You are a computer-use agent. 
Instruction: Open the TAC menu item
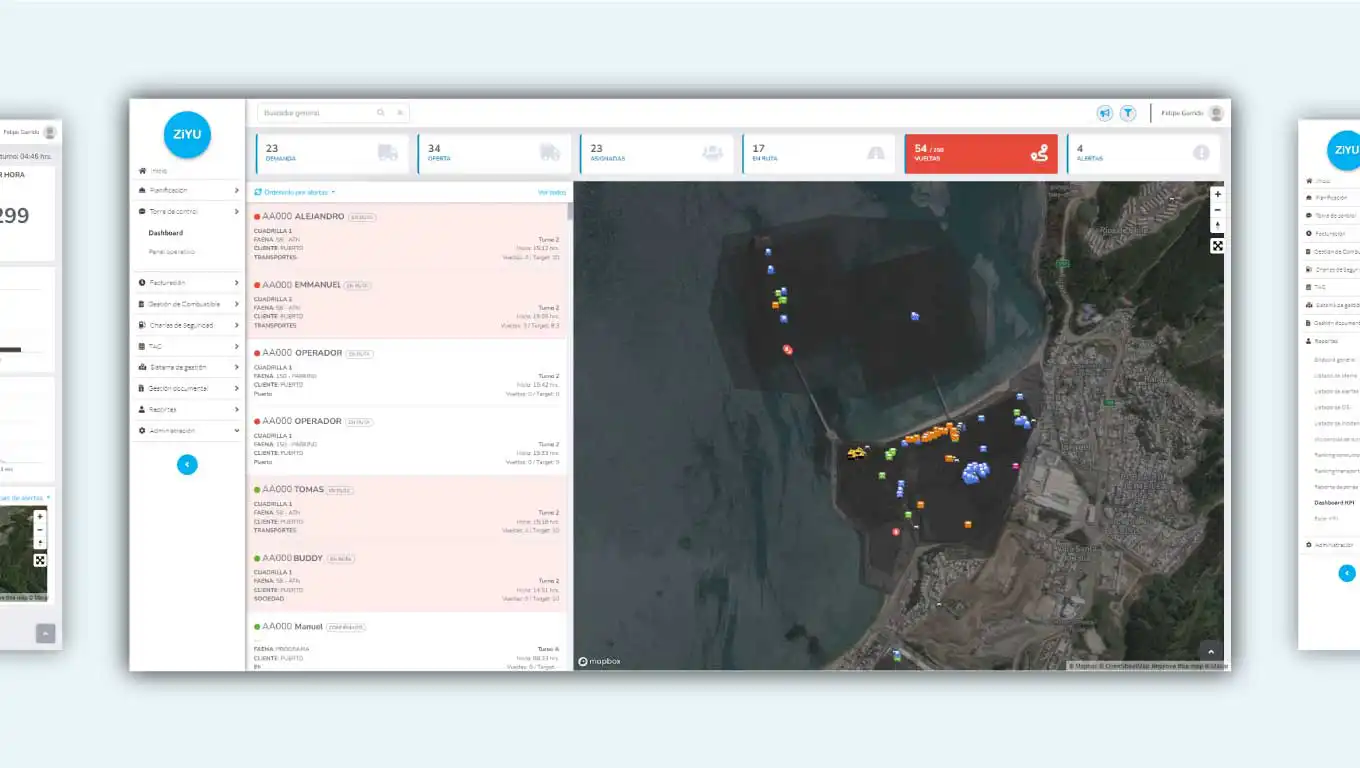click(187, 346)
